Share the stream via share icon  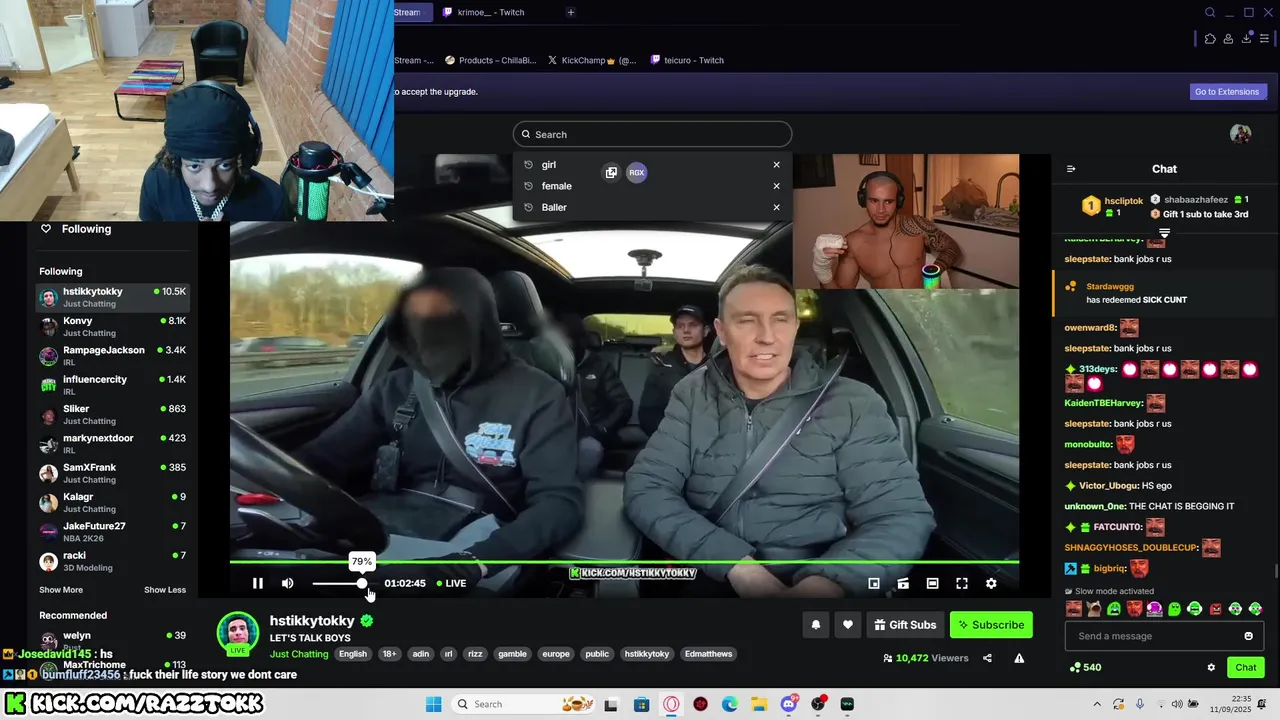coord(987,658)
